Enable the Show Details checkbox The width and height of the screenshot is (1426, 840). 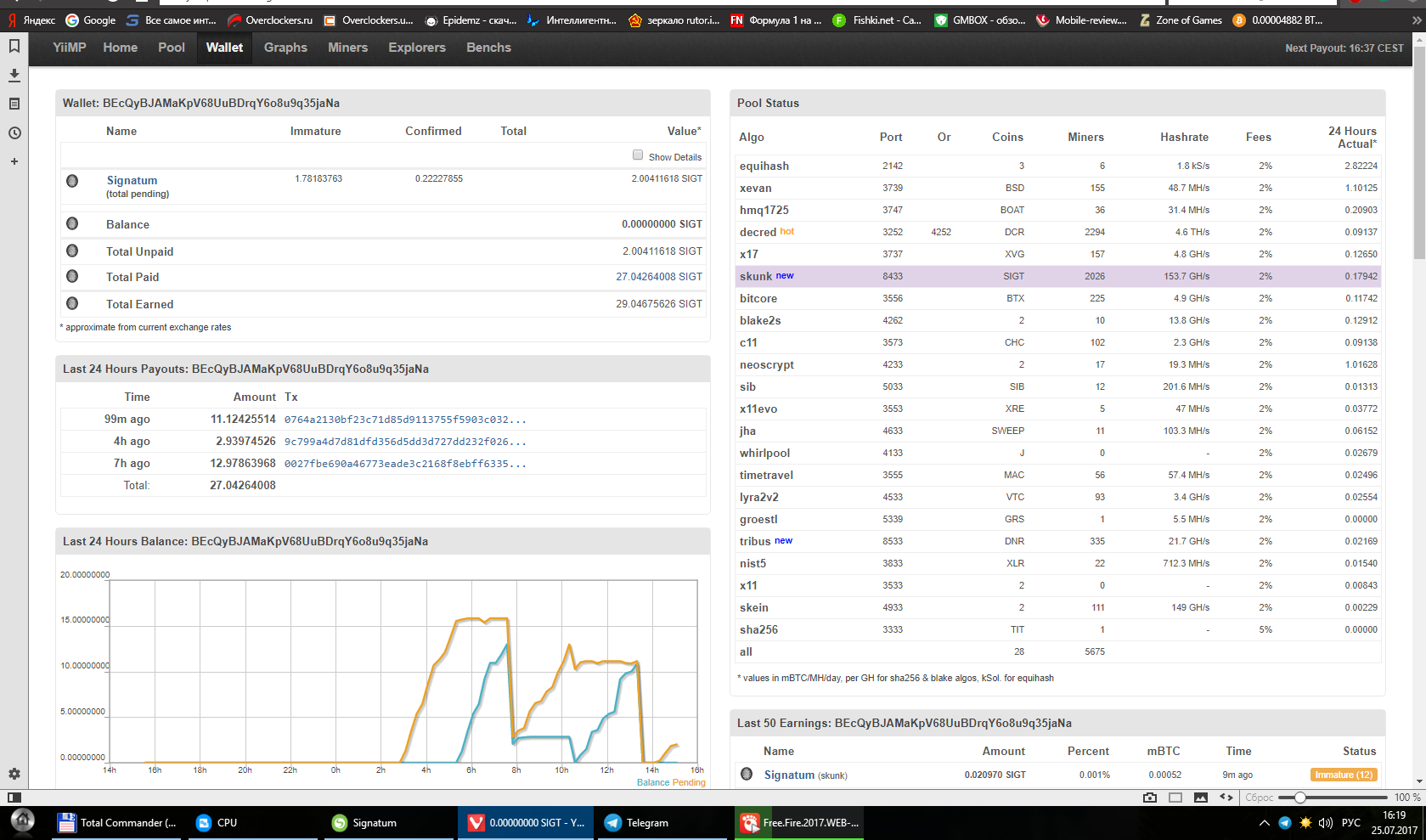[x=638, y=155]
